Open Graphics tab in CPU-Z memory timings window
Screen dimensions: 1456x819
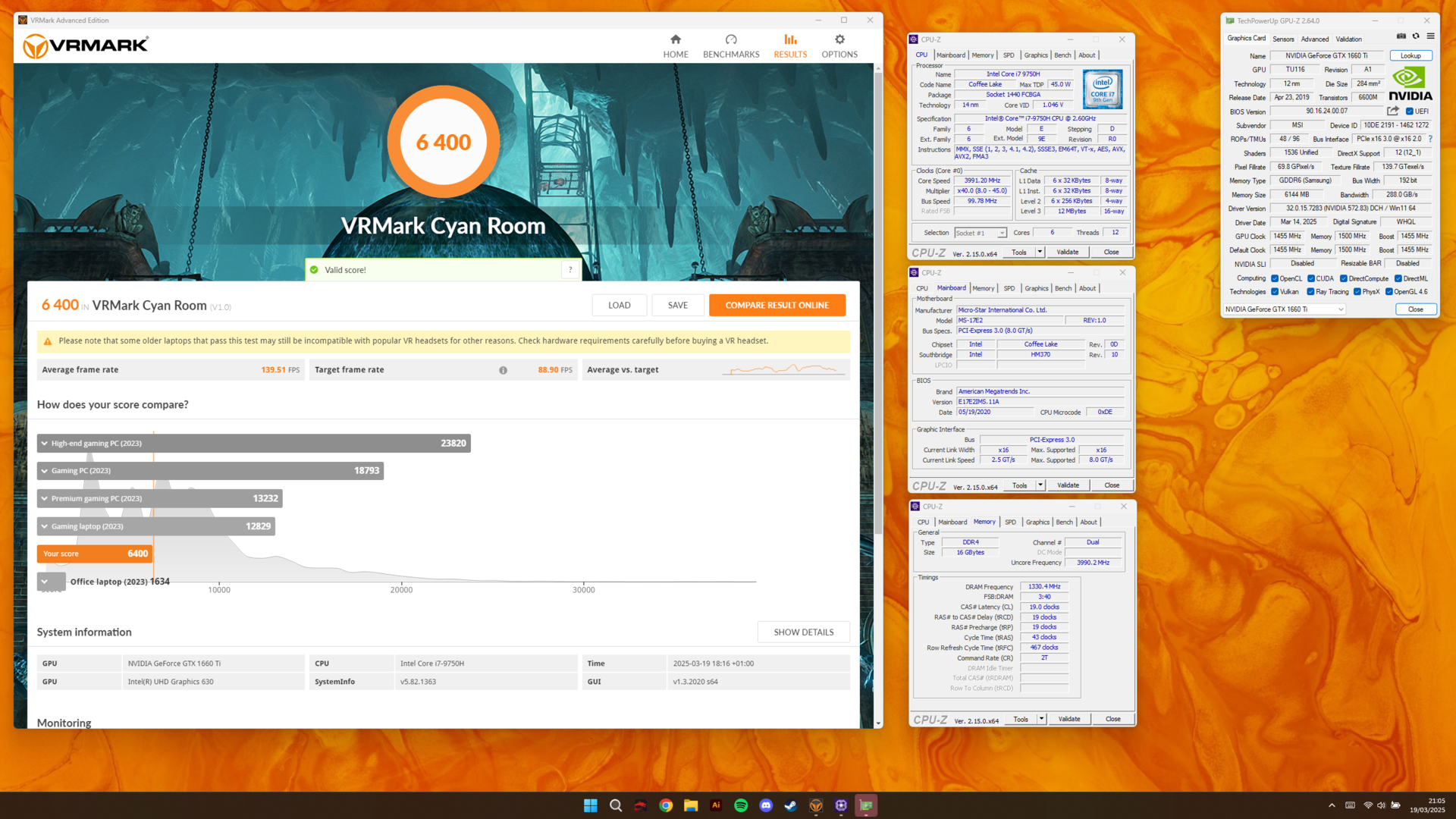coord(1037,522)
